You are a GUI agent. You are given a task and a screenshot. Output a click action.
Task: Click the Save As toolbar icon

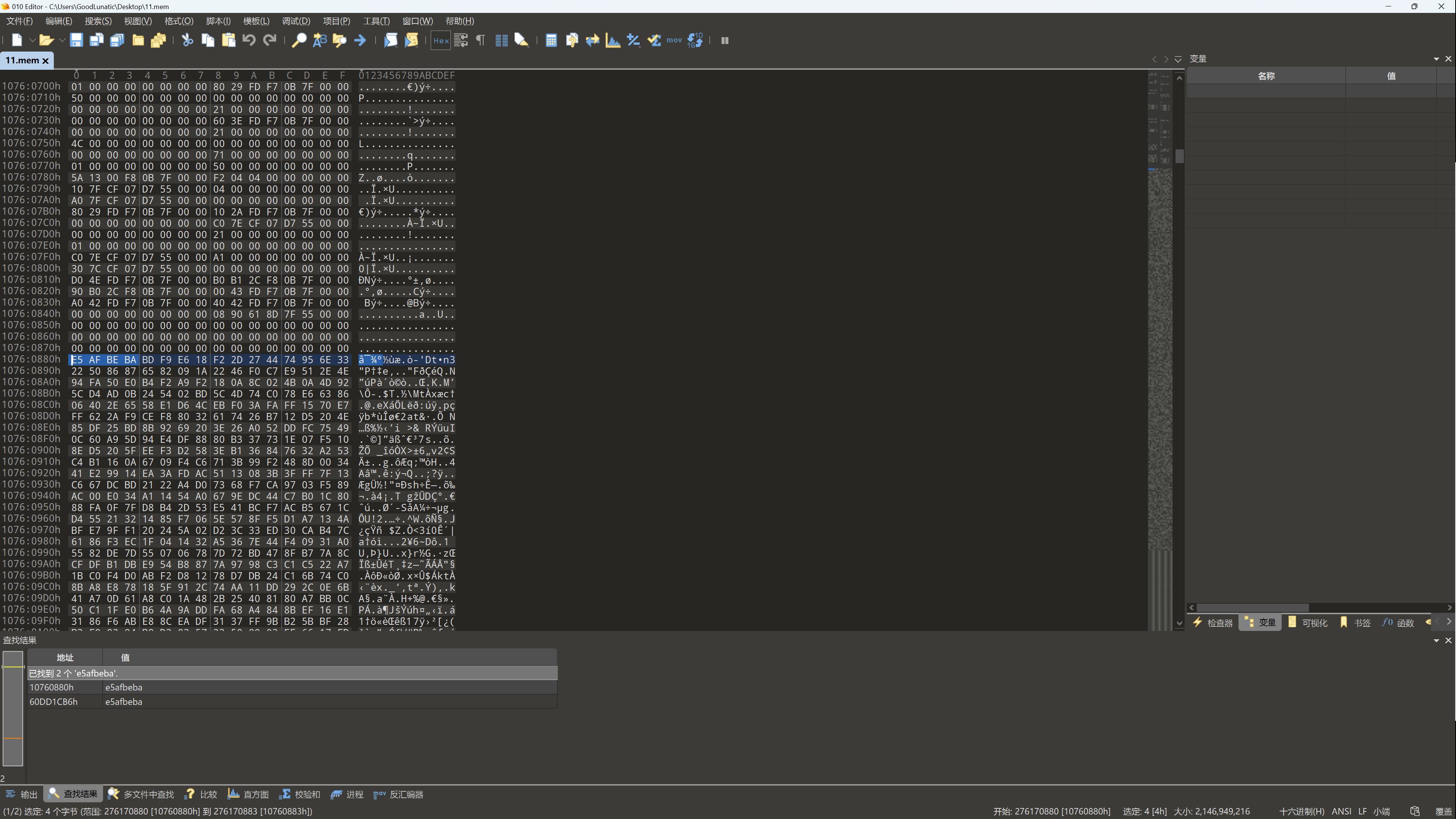coord(97,40)
